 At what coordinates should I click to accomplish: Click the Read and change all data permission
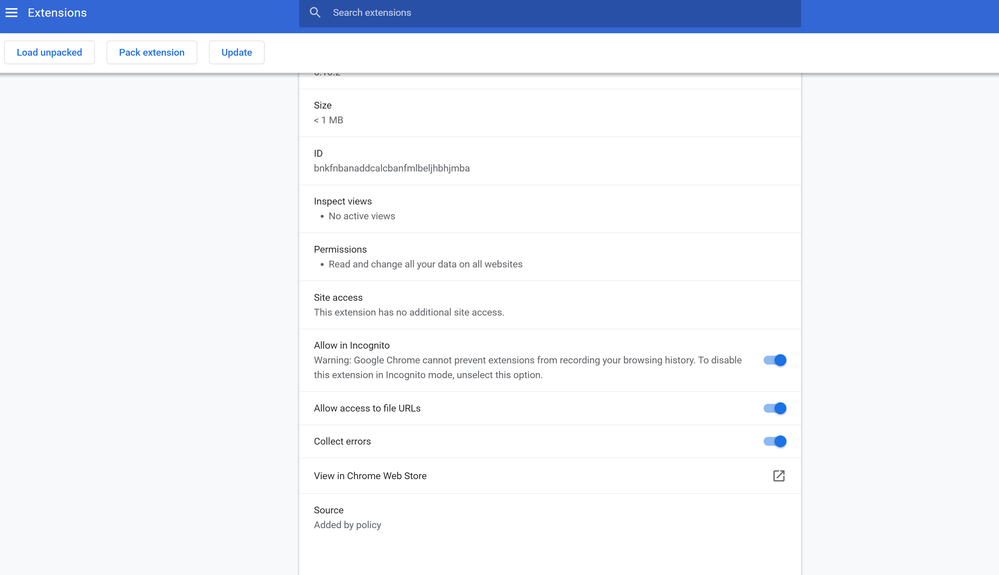pos(425,264)
